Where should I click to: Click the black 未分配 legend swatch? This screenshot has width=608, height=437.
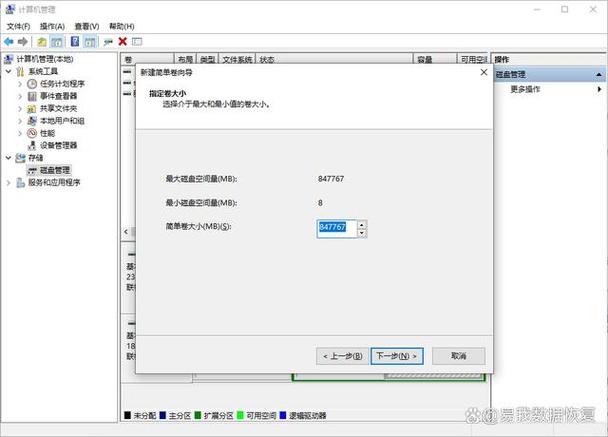(x=128, y=415)
